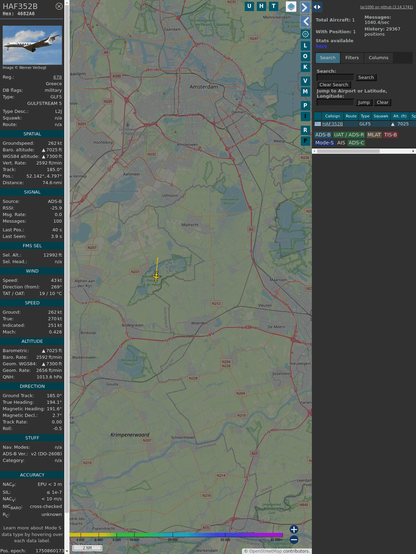Expand sidebar with right arrow button

pyautogui.click(x=305, y=7)
